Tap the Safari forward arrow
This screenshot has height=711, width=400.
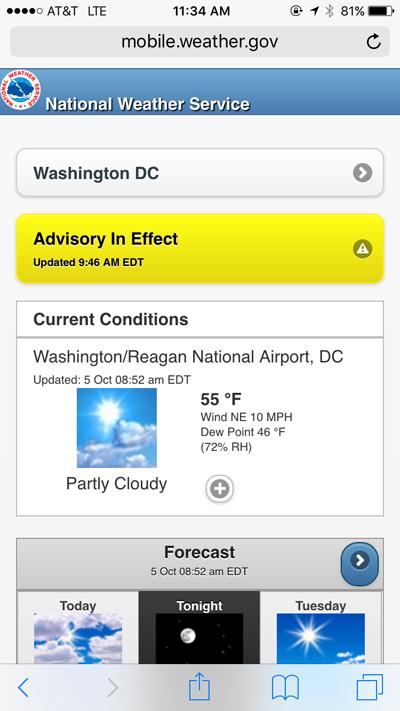(112, 688)
